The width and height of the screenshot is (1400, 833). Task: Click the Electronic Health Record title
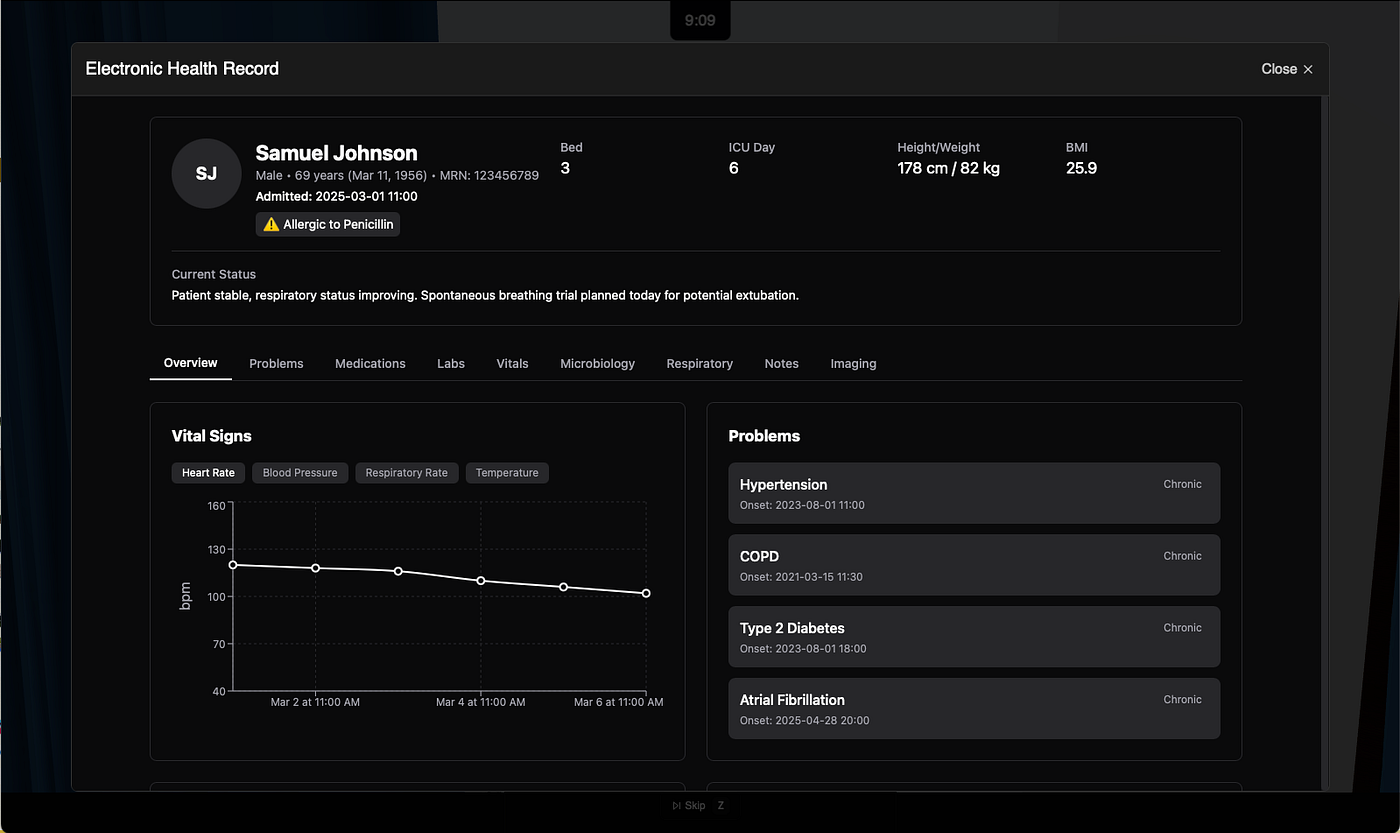click(x=182, y=69)
